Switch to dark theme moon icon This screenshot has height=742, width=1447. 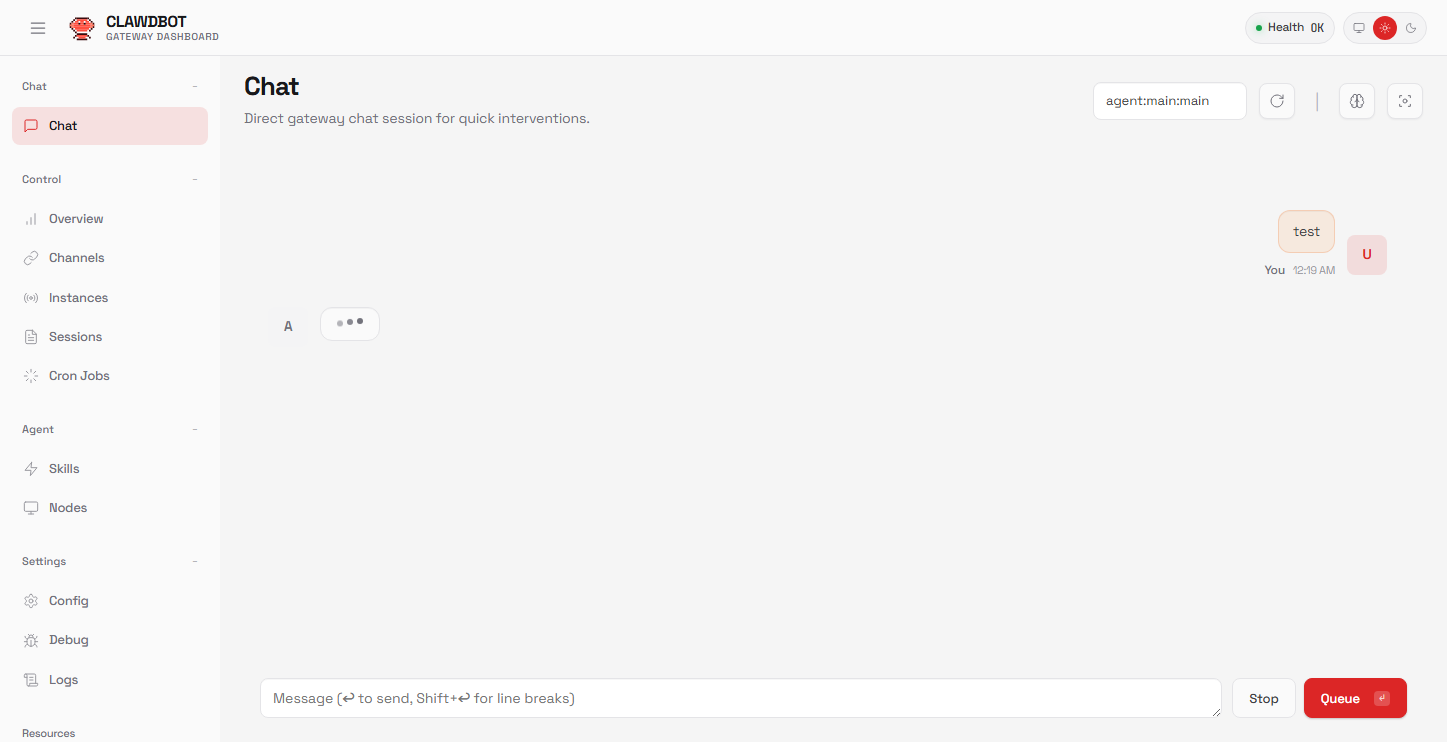tap(1411, 28)
